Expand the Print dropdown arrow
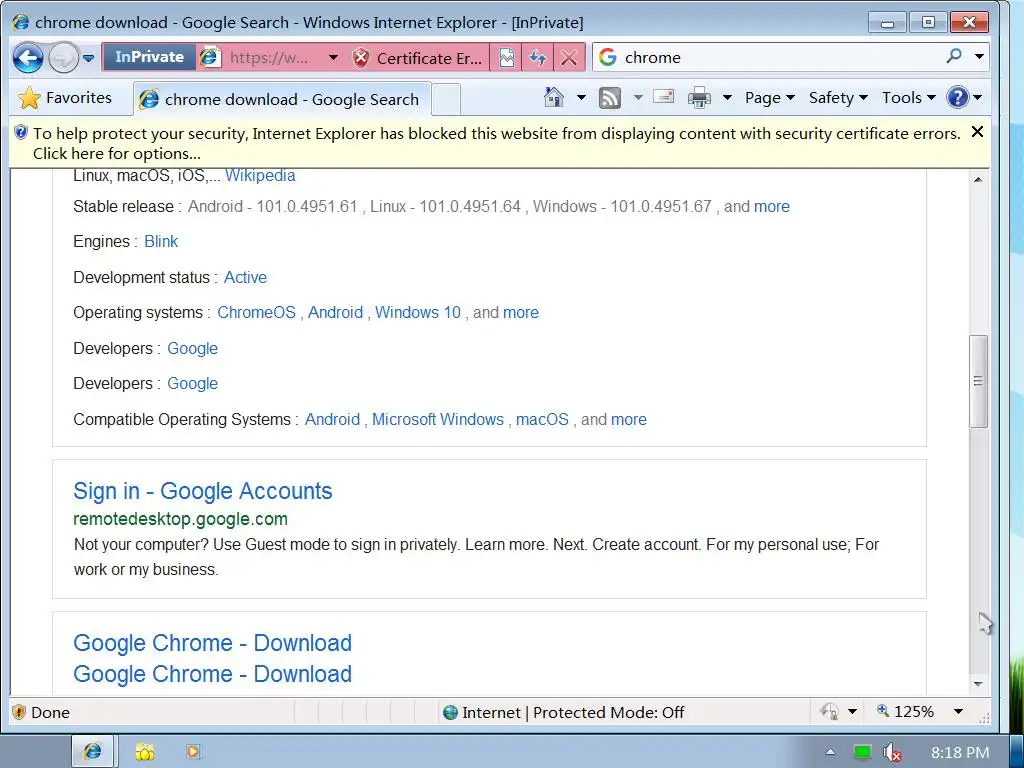 (727, 98)
